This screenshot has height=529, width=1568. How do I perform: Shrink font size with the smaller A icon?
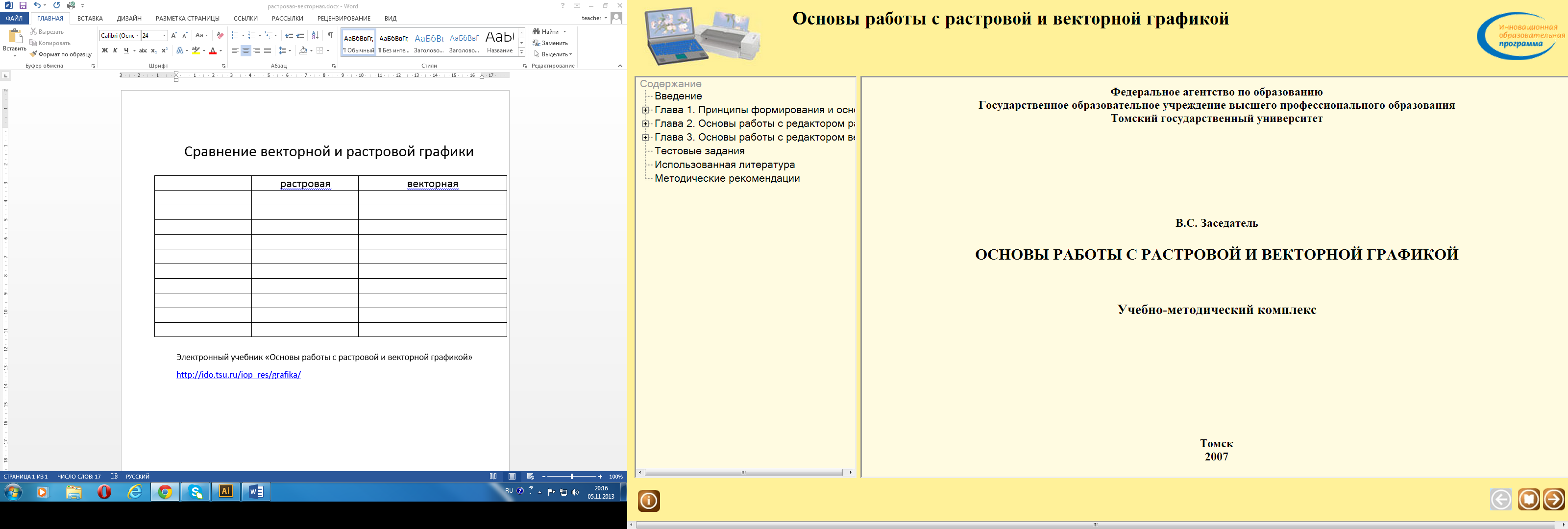pos(185,35)
